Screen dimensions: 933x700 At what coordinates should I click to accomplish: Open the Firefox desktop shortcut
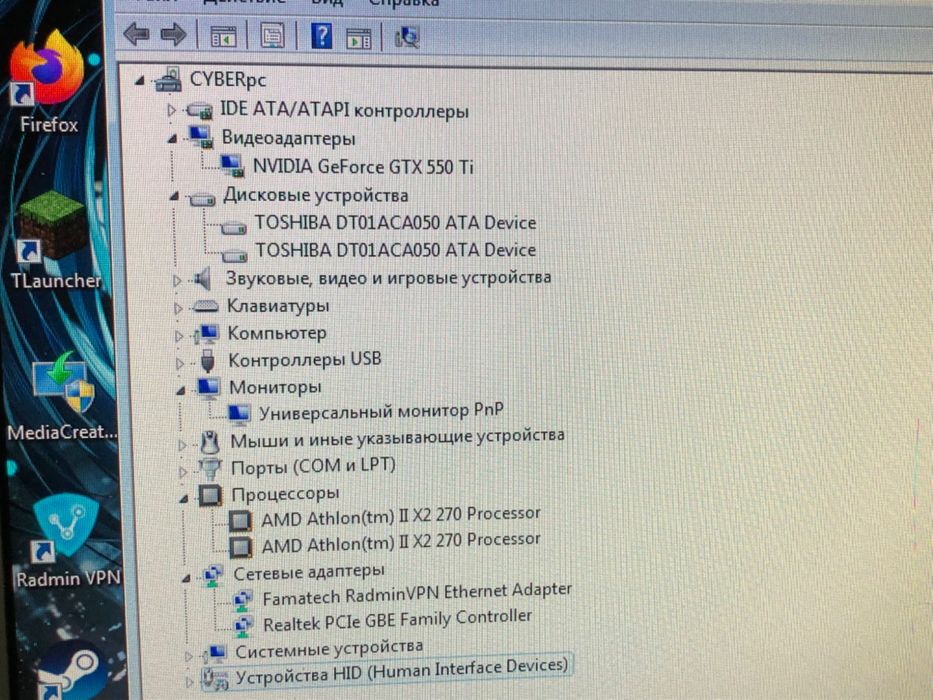point(48,82)
